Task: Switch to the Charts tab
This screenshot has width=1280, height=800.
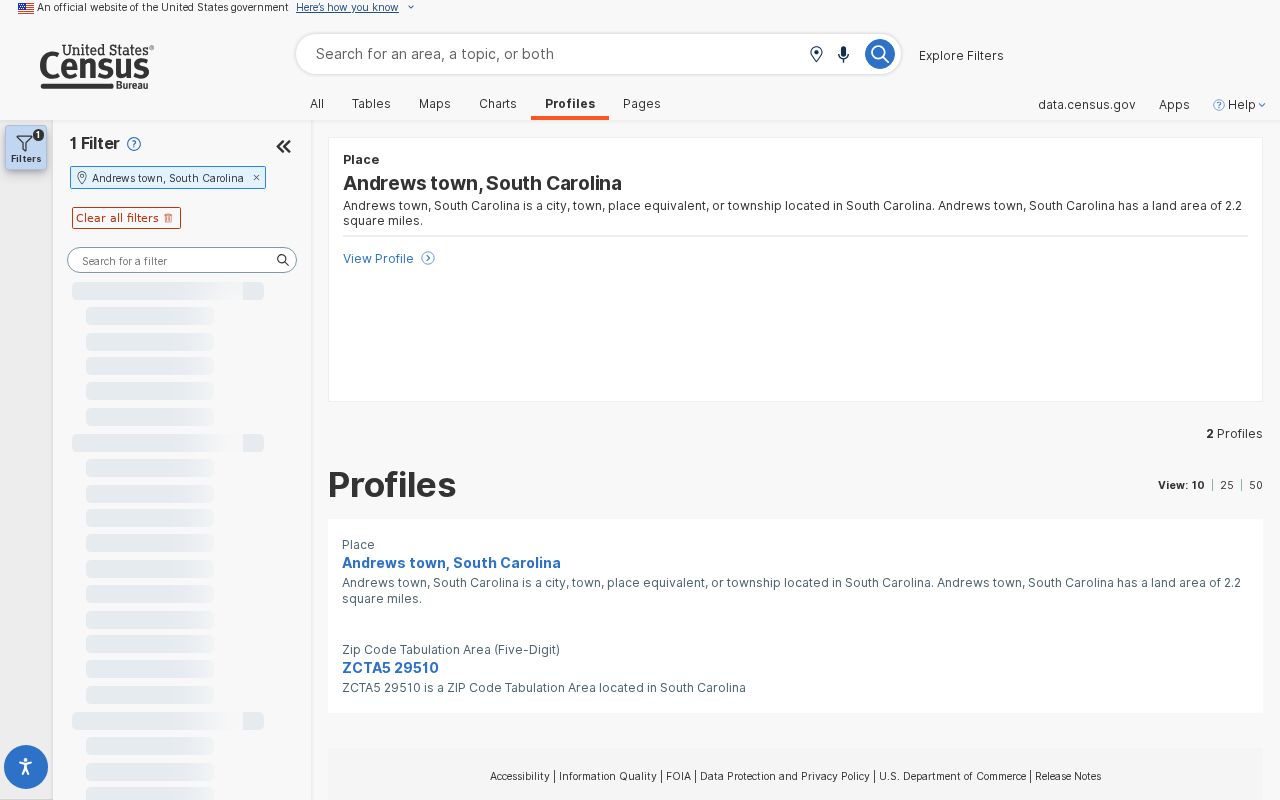Action: 498,104
